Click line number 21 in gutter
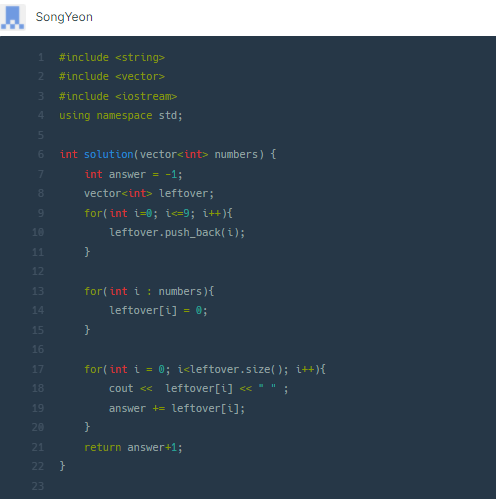This screenshot has width=496, height=499. (x=38, y=447)
